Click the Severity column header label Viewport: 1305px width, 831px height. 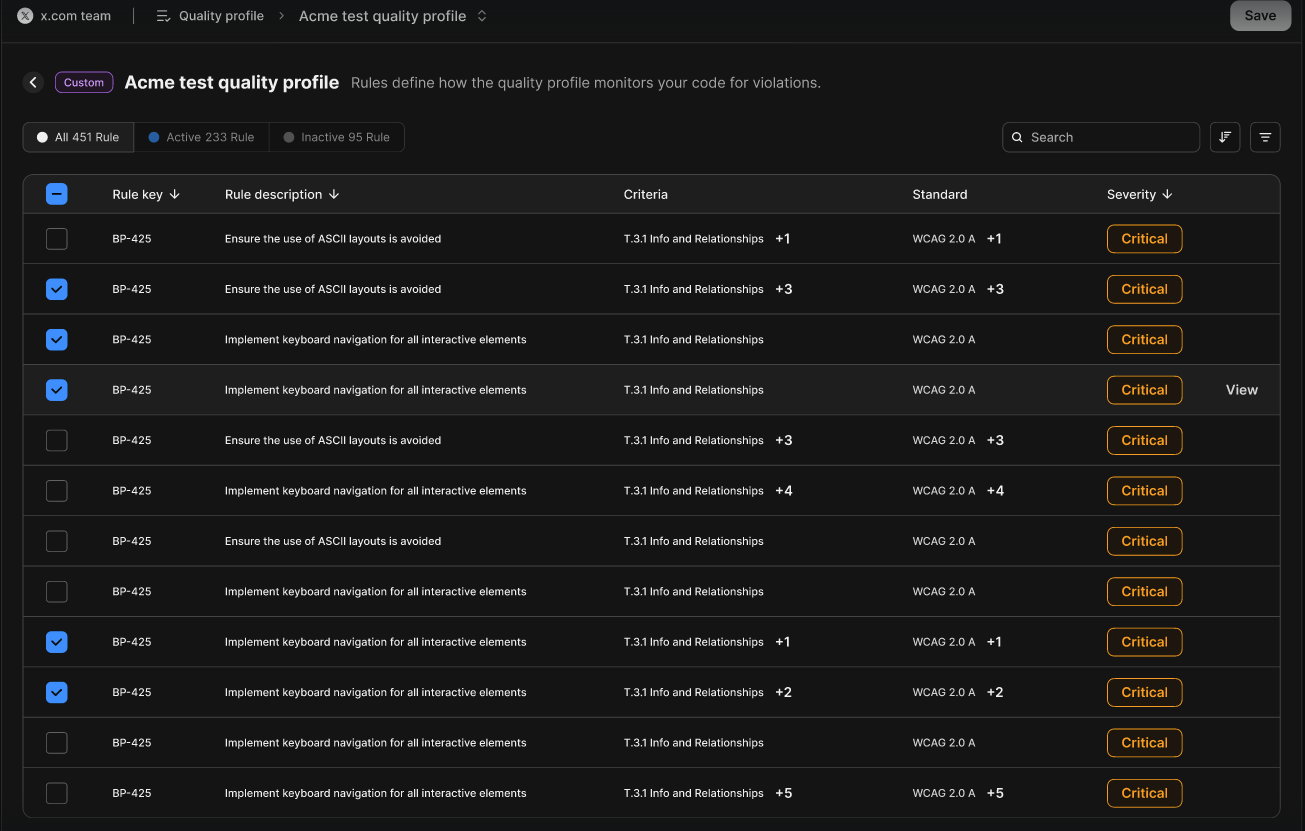[1131, 194]
